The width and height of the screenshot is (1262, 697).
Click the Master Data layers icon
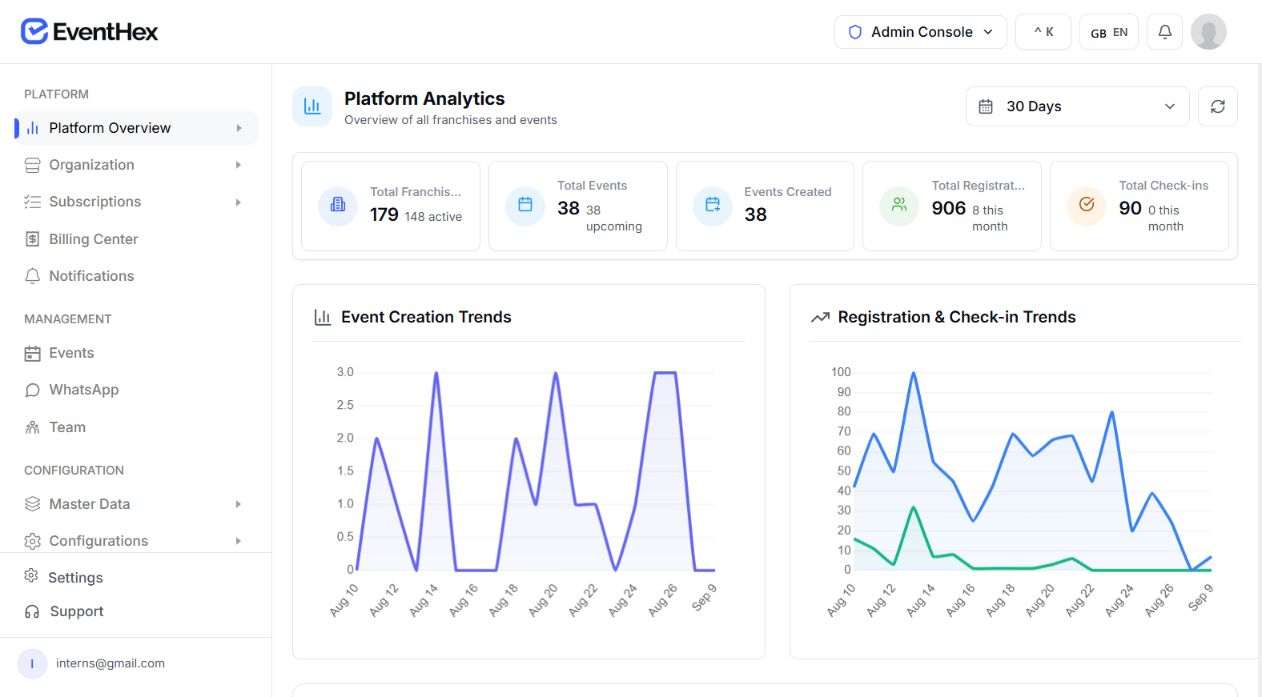(32, 504)
